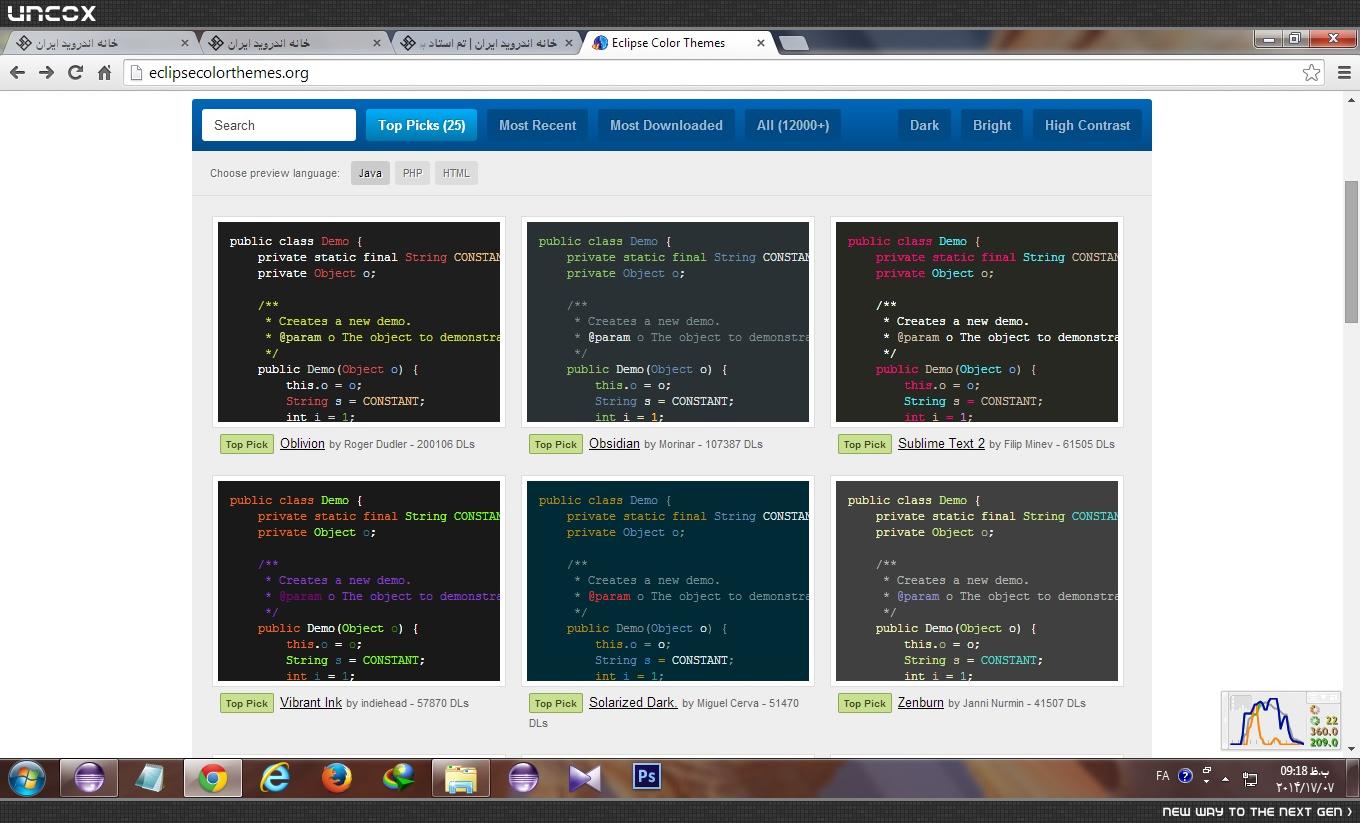Screen dimensions: 1360x823
Task: Show the Top Picks (25) themes
Action: [422, 125]
